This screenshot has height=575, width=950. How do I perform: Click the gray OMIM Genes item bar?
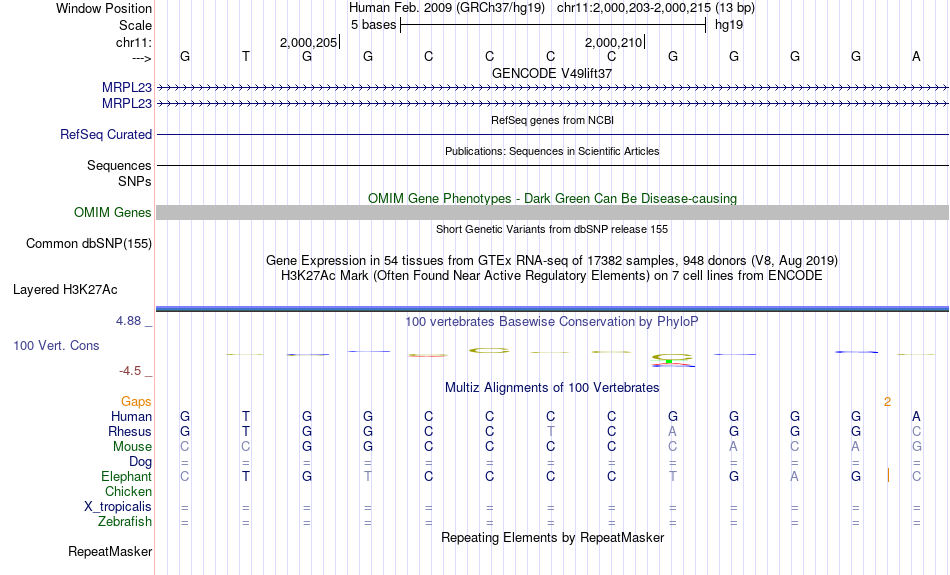[x=552, y=212]
